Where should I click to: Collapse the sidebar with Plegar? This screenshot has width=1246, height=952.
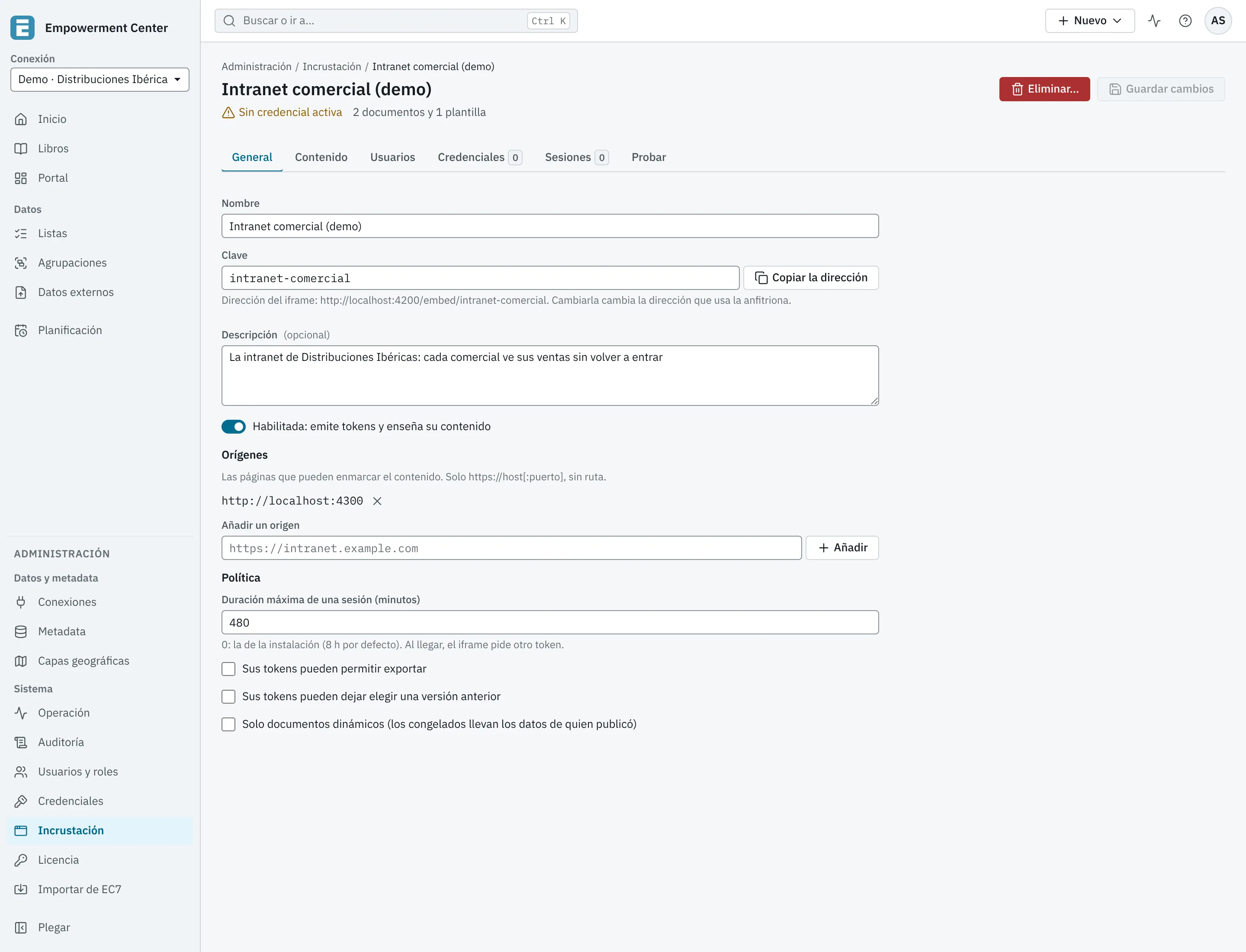[x=100, y=928]
